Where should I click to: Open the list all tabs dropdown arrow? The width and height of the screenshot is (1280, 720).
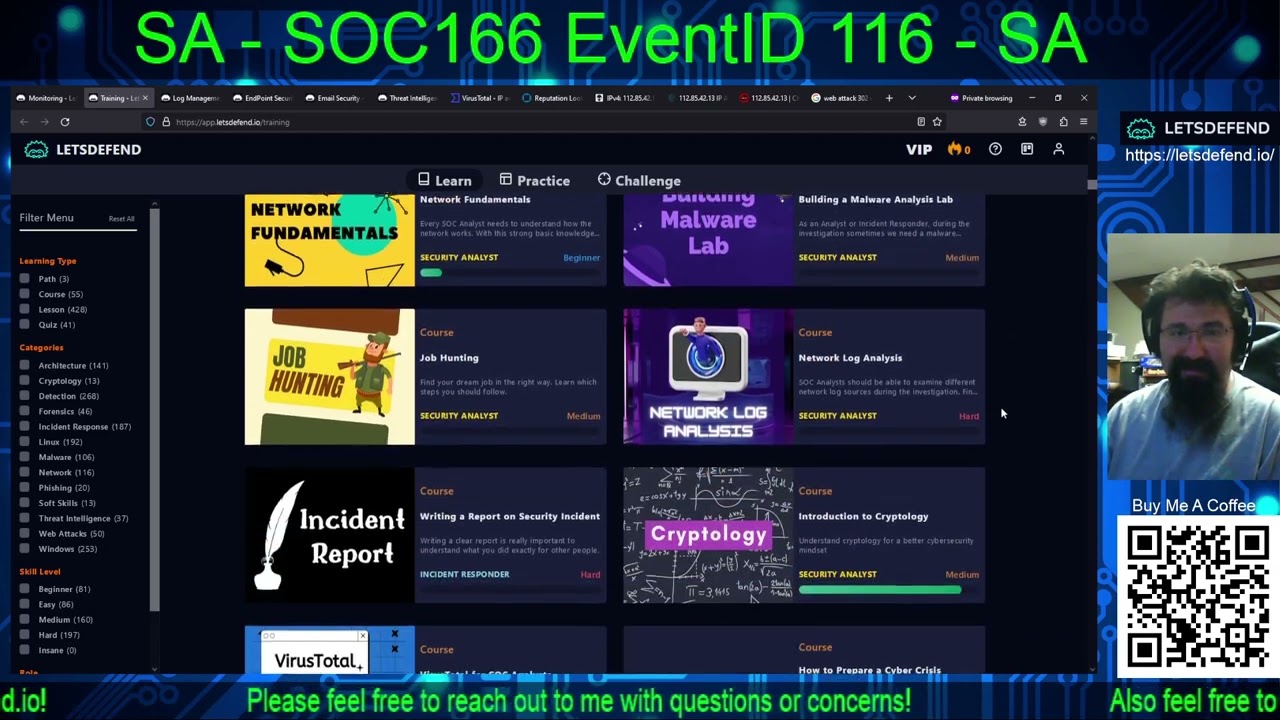click(x=912, y=98)
